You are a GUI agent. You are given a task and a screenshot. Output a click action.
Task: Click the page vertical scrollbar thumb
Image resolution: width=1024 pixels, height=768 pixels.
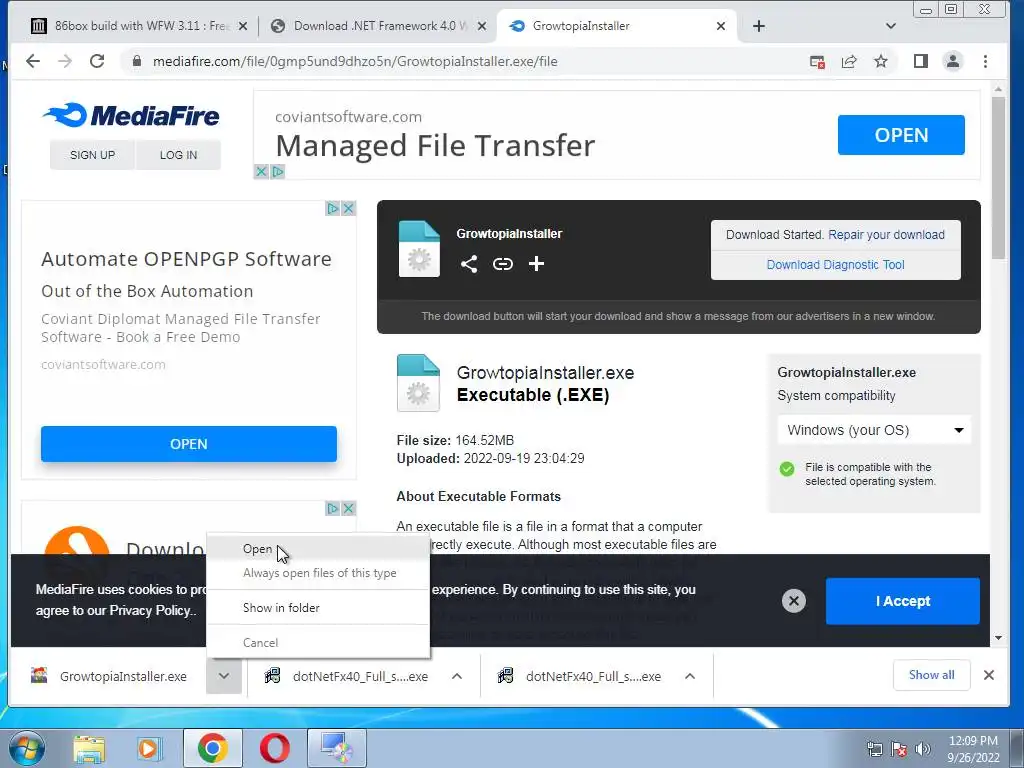click(x=998, y=178)
